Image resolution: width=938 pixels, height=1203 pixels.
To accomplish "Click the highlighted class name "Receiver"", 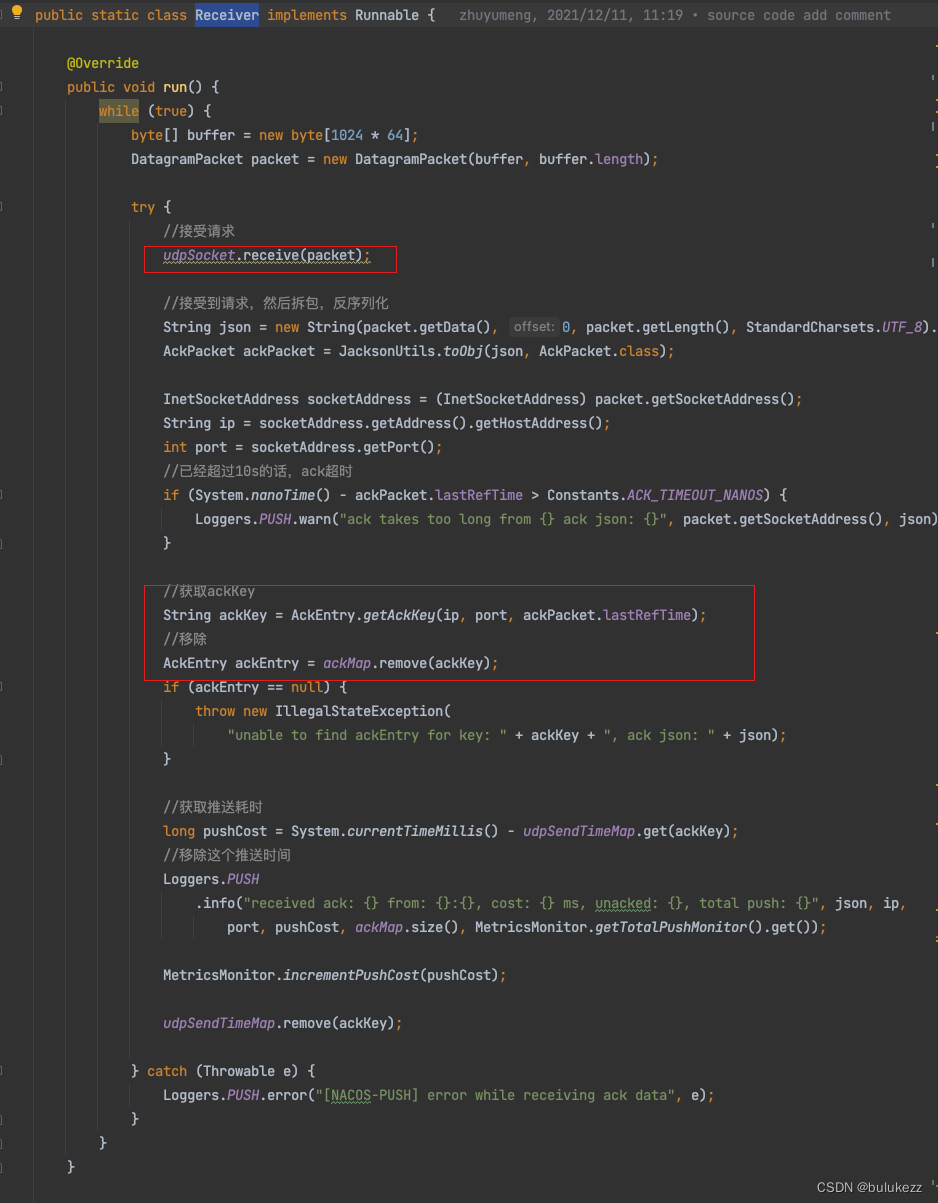I will (227, 15).
